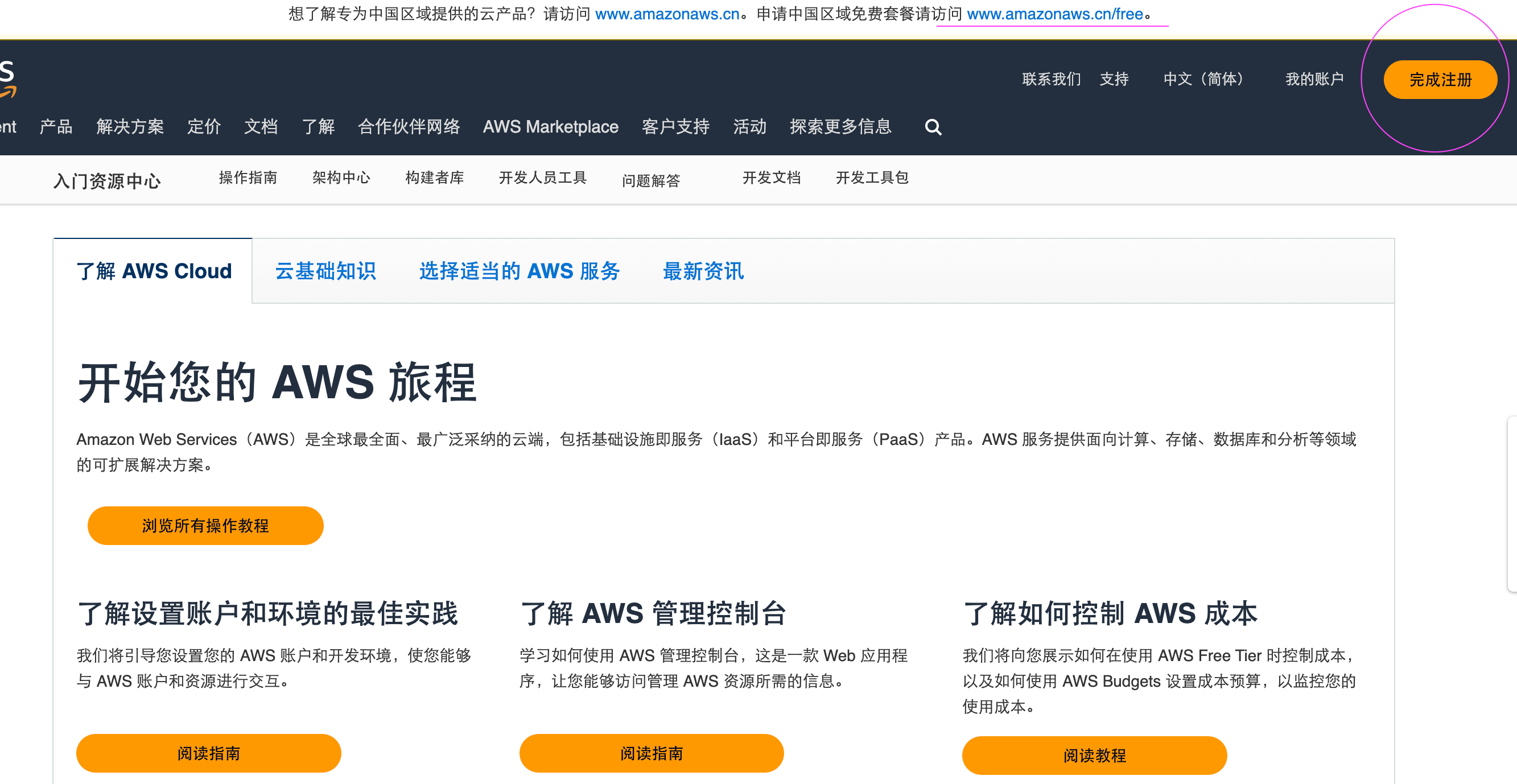Open 文档 navigation menu

pos(261,127)
